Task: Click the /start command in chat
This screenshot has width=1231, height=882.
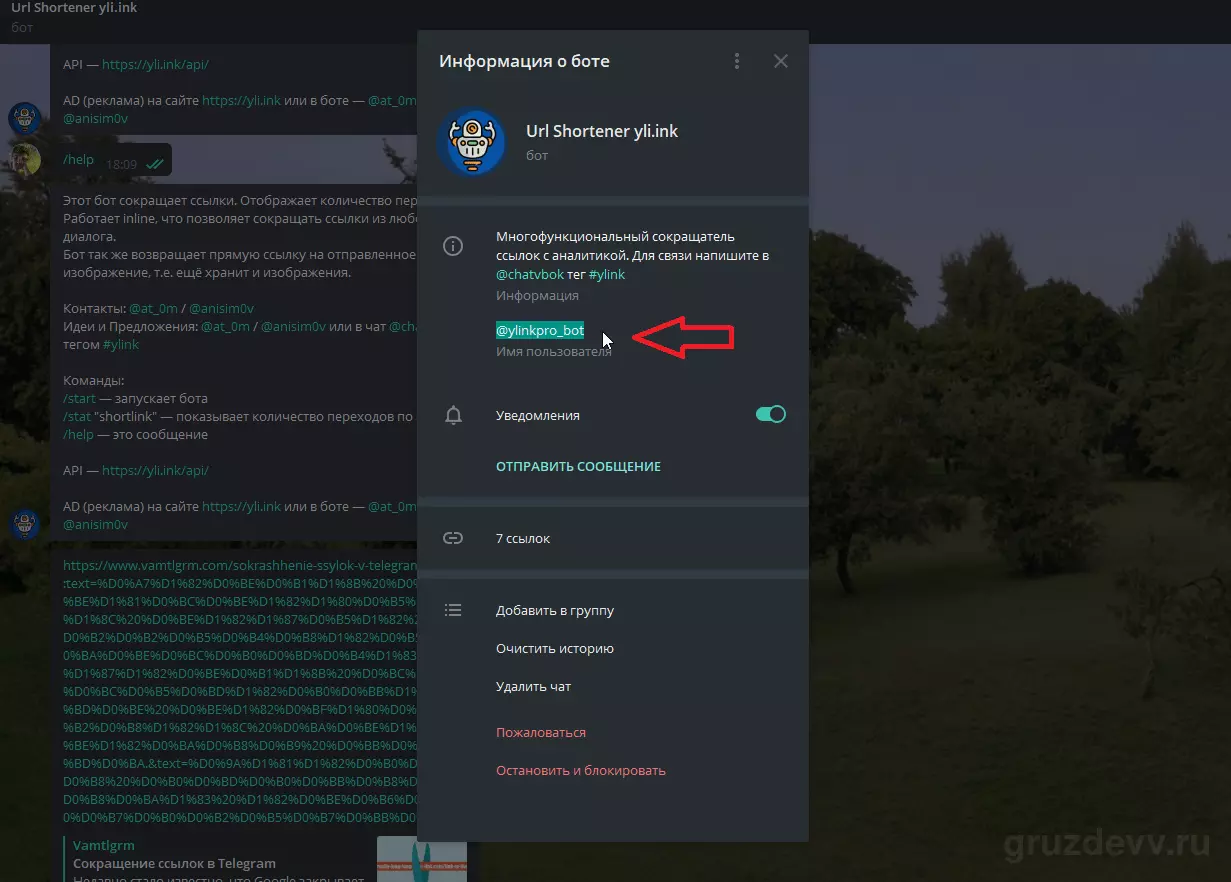Action: pos(79,398)
